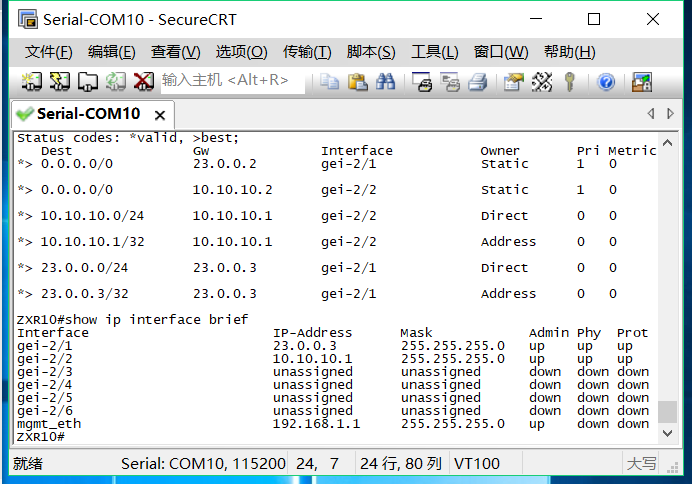Screen dimensions: 692x484
Task: Click the terminal scrollbar up arrow
Action: pyautogui.click(x=667, y=143)
